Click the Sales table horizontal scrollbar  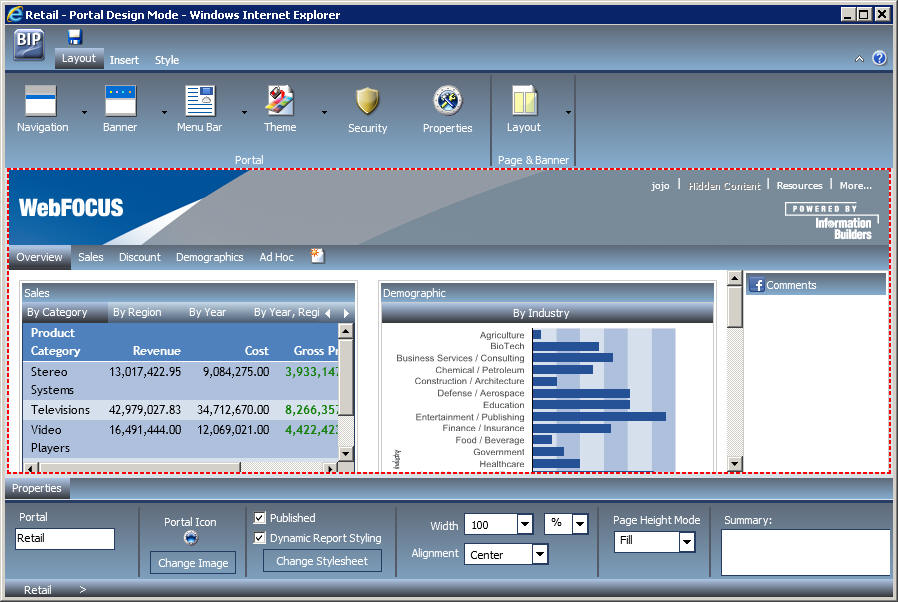180,467
